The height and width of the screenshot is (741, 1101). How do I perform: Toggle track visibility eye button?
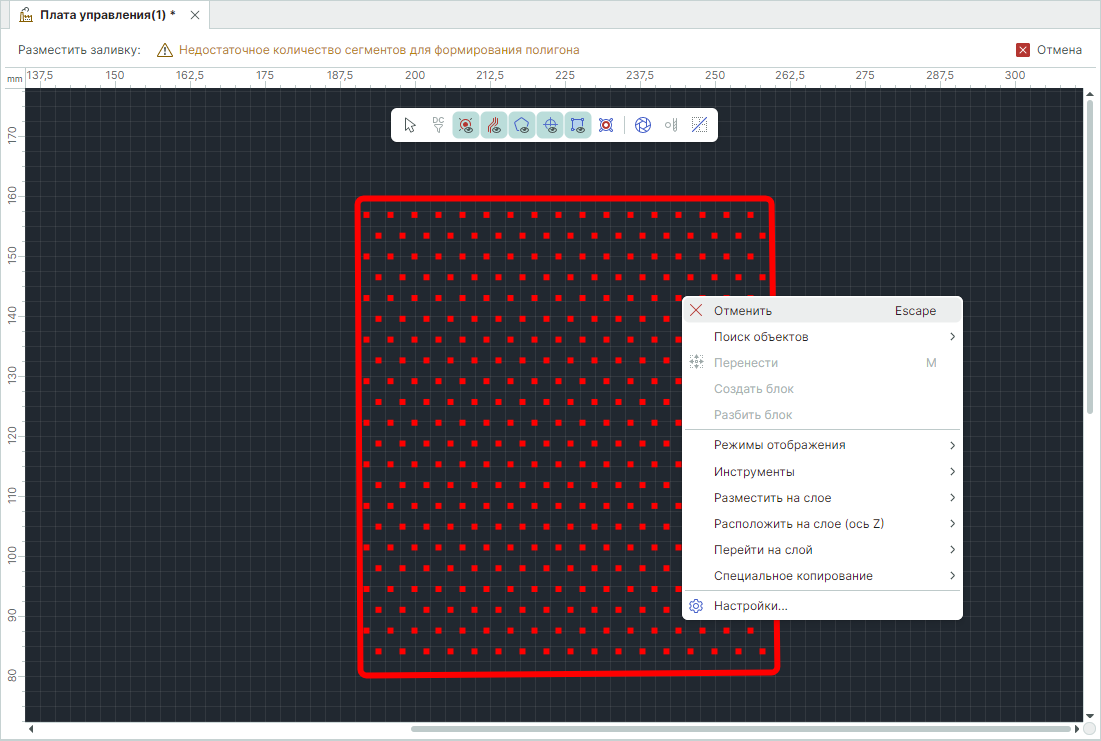[x=494, y=125]
